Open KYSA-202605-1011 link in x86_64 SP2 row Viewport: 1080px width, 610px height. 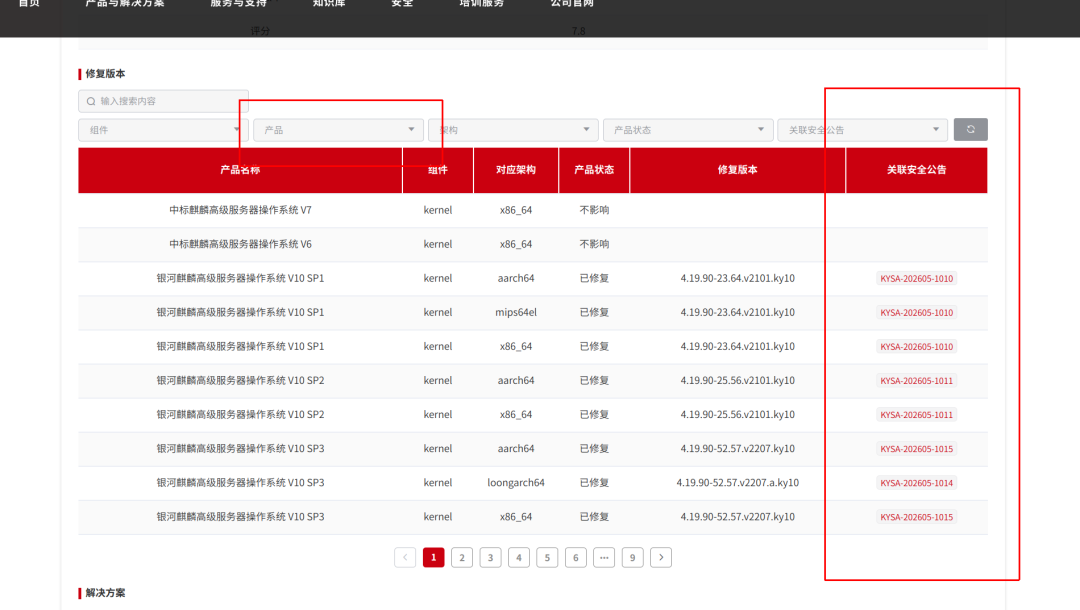[916, 415]
